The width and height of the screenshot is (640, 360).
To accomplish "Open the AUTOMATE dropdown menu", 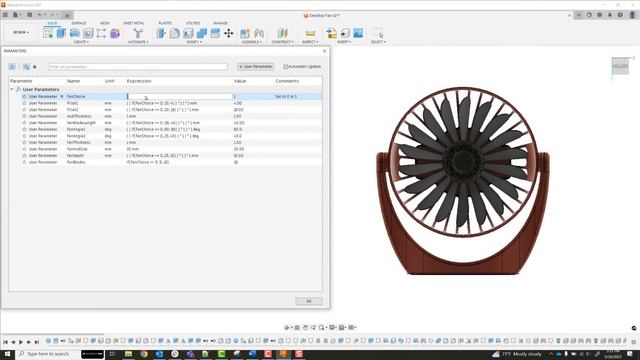I will 138,42.
